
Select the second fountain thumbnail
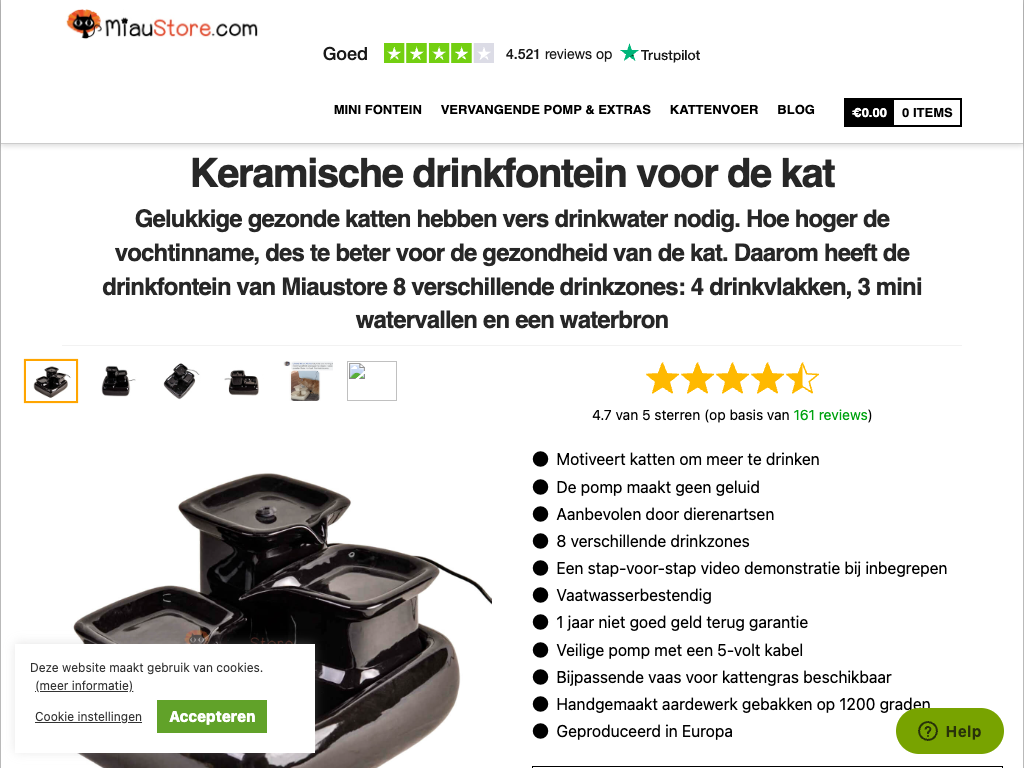[116, 381]
